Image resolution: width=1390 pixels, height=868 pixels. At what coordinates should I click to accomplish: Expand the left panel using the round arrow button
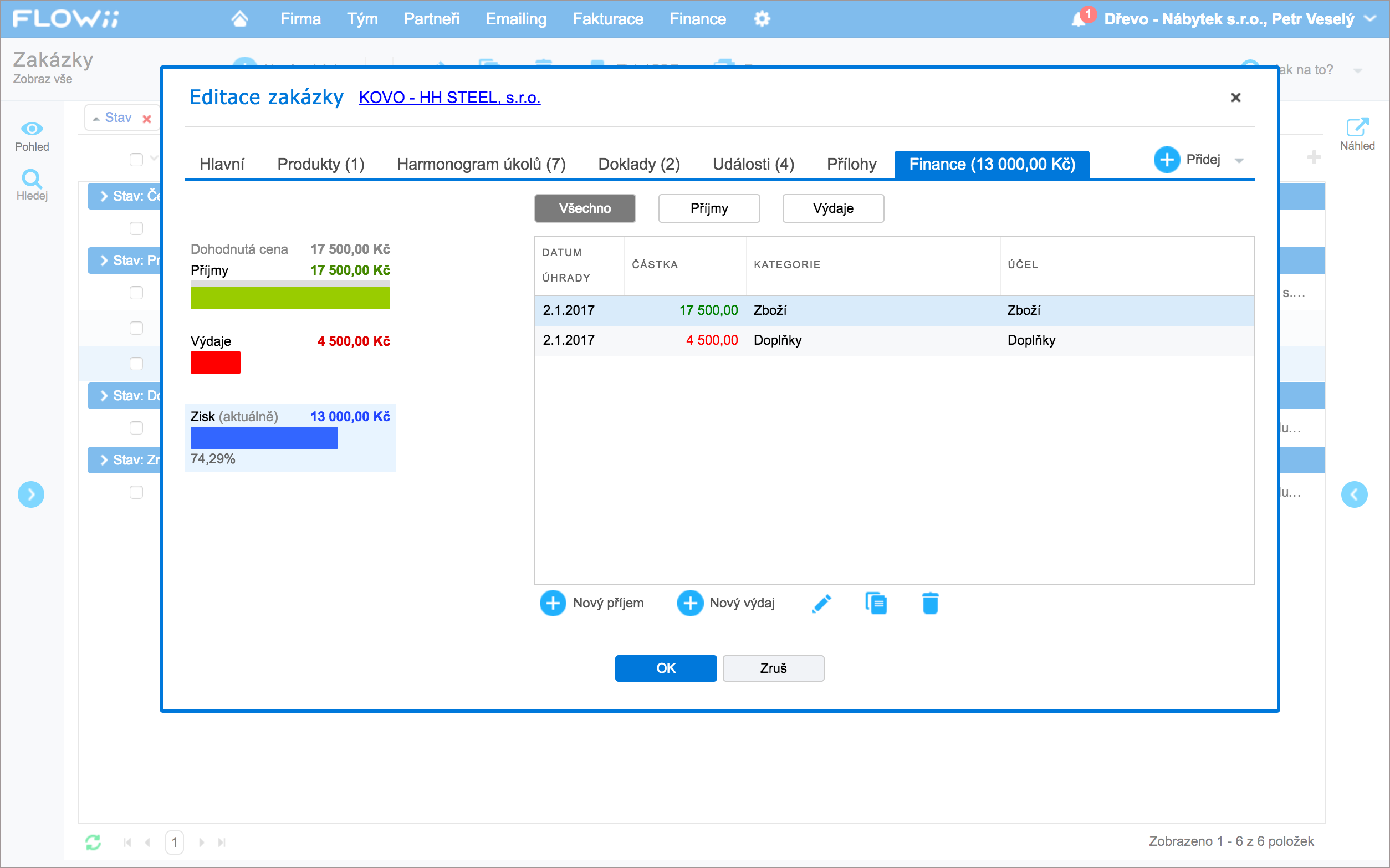click(x=31, y=494)
